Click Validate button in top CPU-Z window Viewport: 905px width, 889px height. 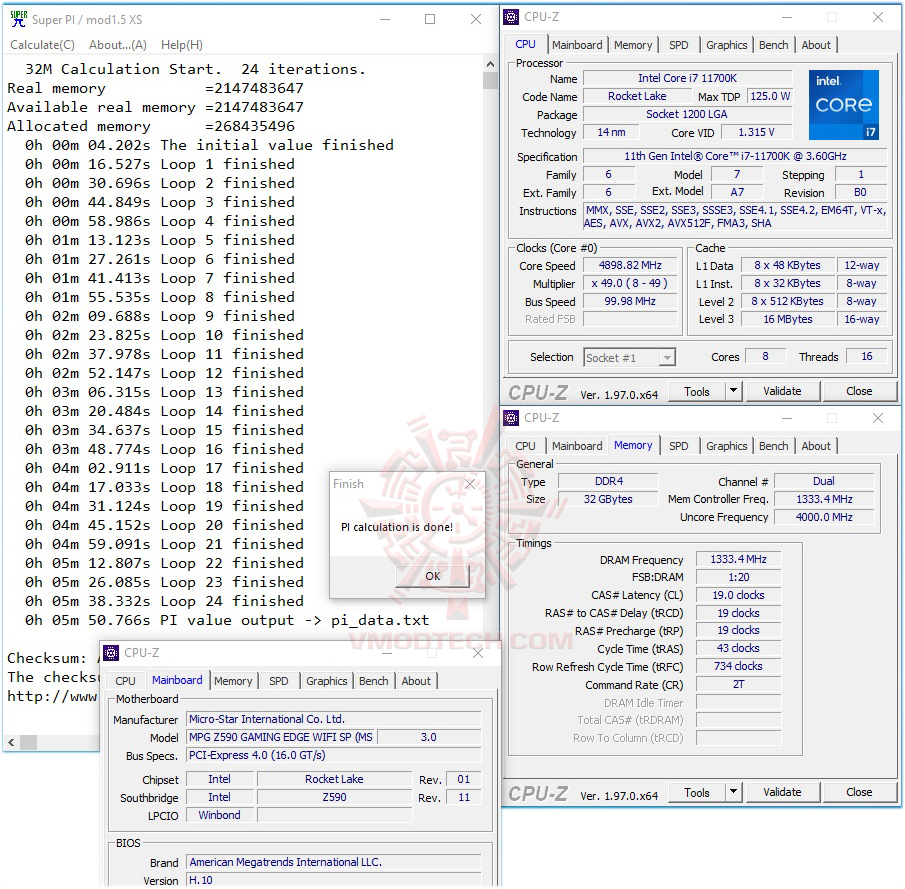[782, 391]
